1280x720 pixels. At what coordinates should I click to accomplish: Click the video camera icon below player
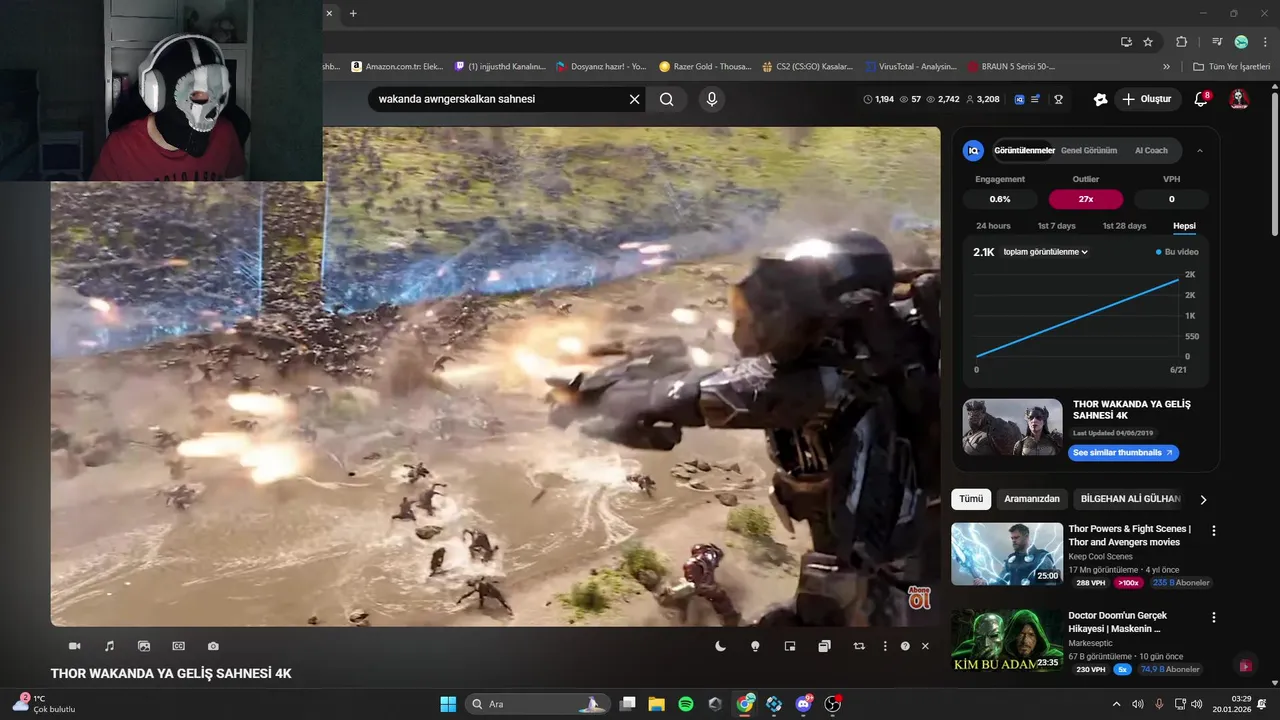pos(74,646)
